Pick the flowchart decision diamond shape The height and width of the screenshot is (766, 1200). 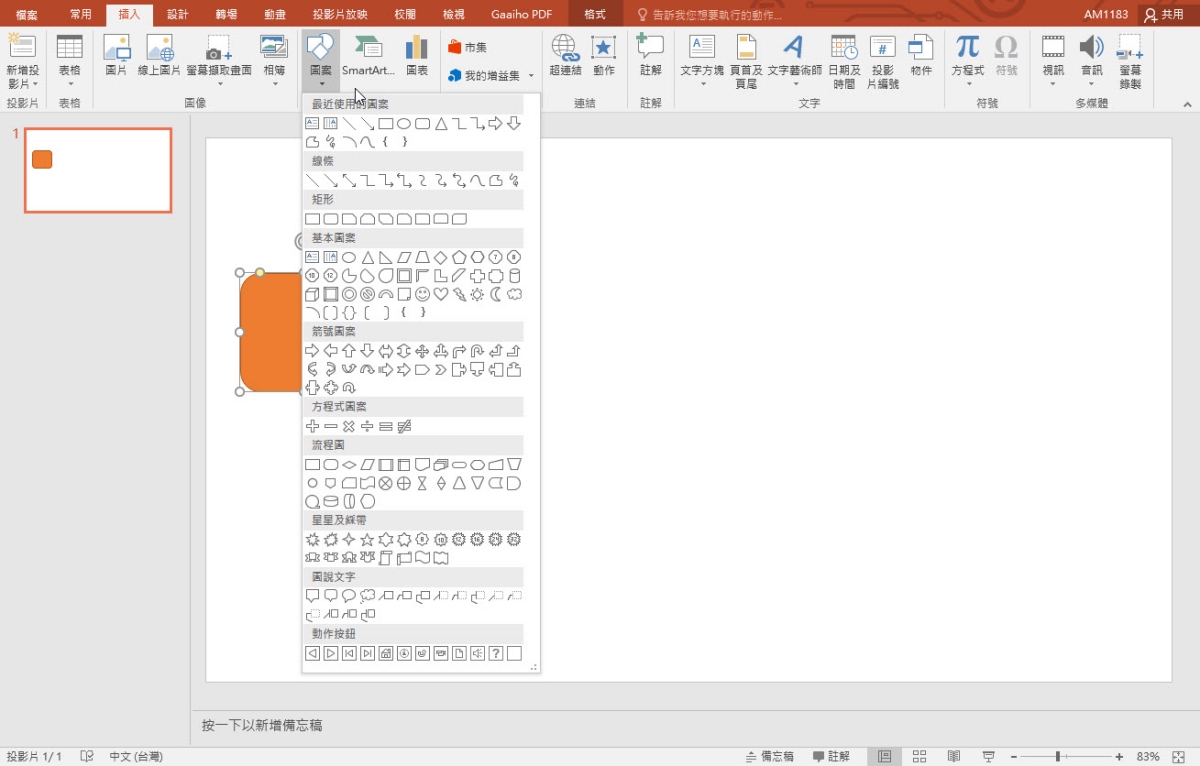(x=349, y=465)
